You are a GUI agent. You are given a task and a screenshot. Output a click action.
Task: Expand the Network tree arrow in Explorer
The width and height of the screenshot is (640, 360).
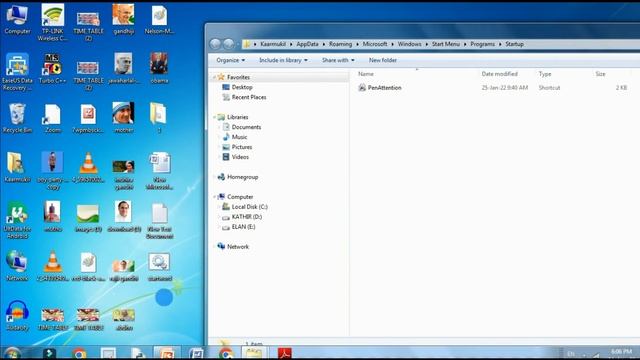click(214, 247)
